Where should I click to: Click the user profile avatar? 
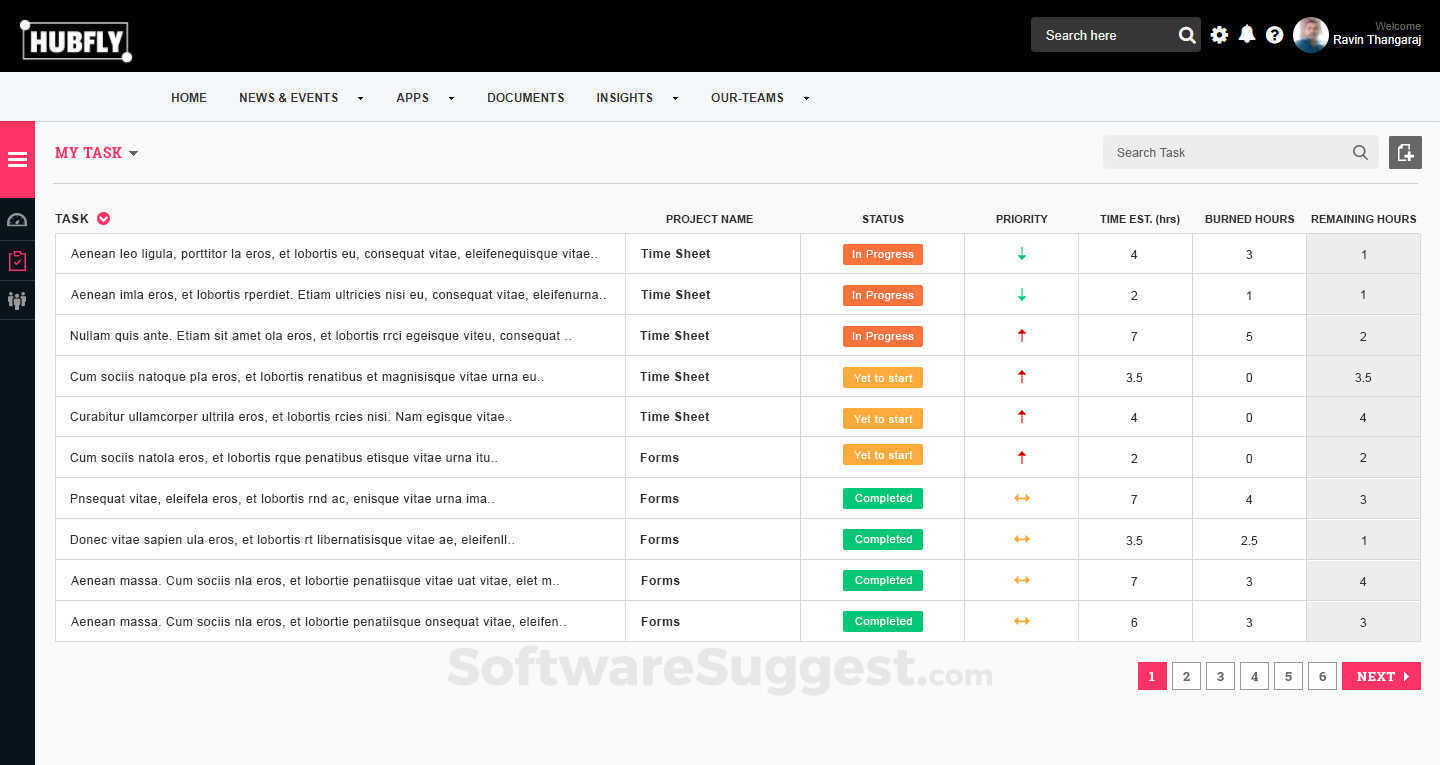click(x=1310, y=35)
